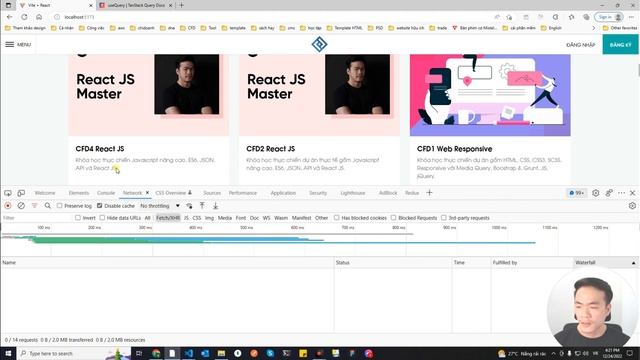Image resolution: width=640 pixels, height=360 pixels.
Task: Open a new browser tab
Action: (182, 5)
